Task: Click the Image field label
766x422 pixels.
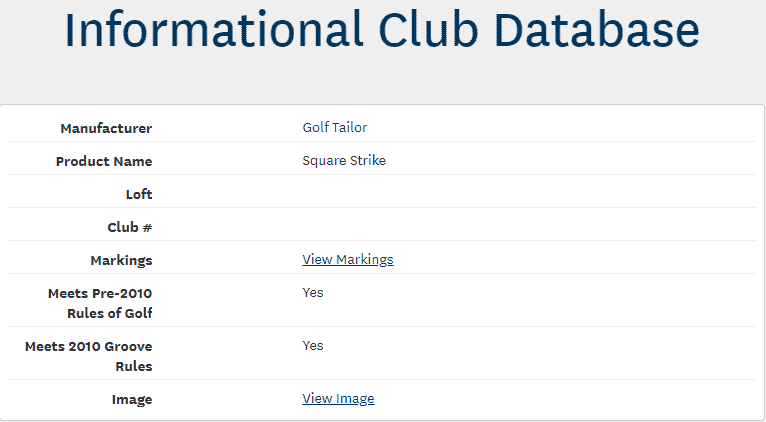Action: click(132, 400)
